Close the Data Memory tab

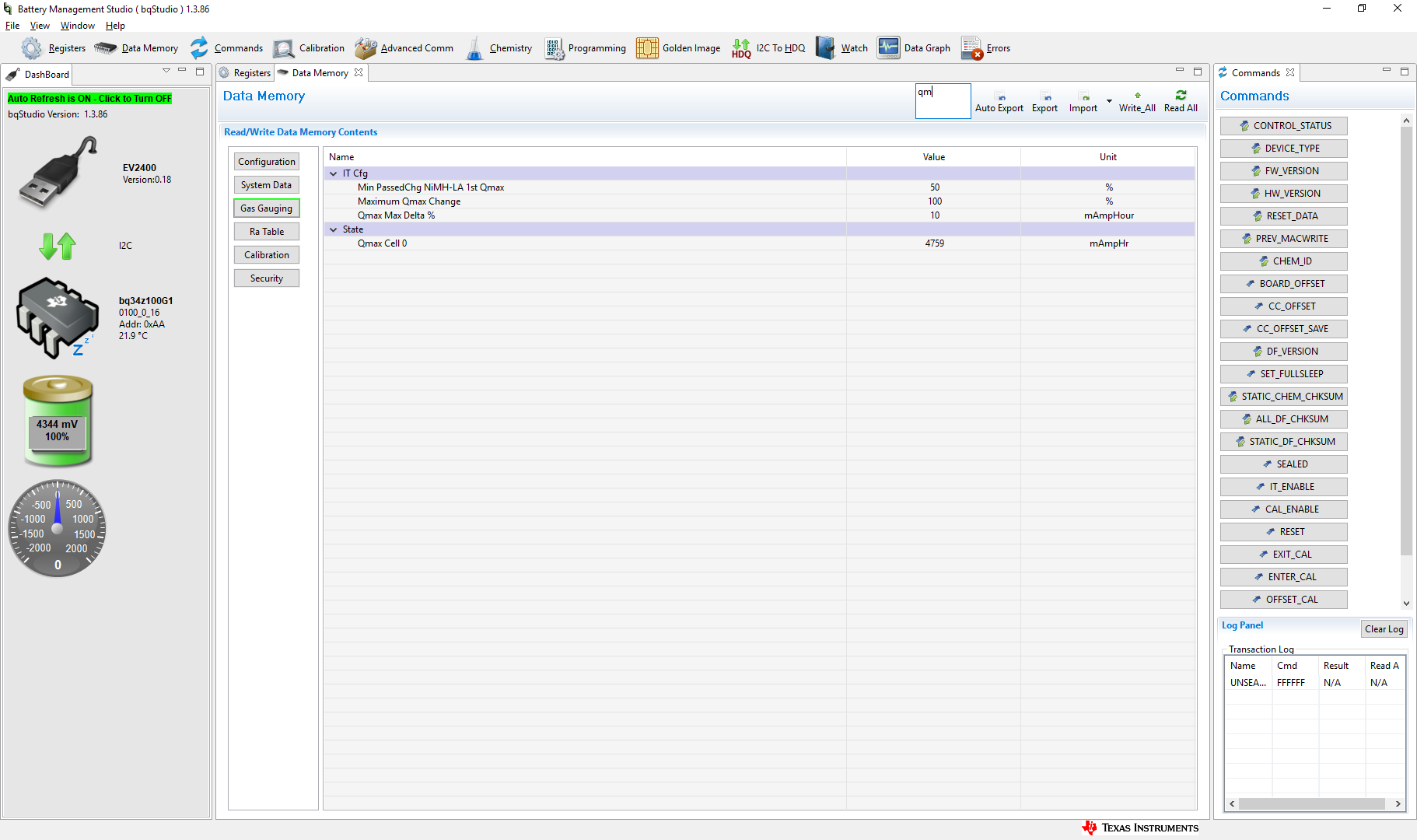point(359,73)
